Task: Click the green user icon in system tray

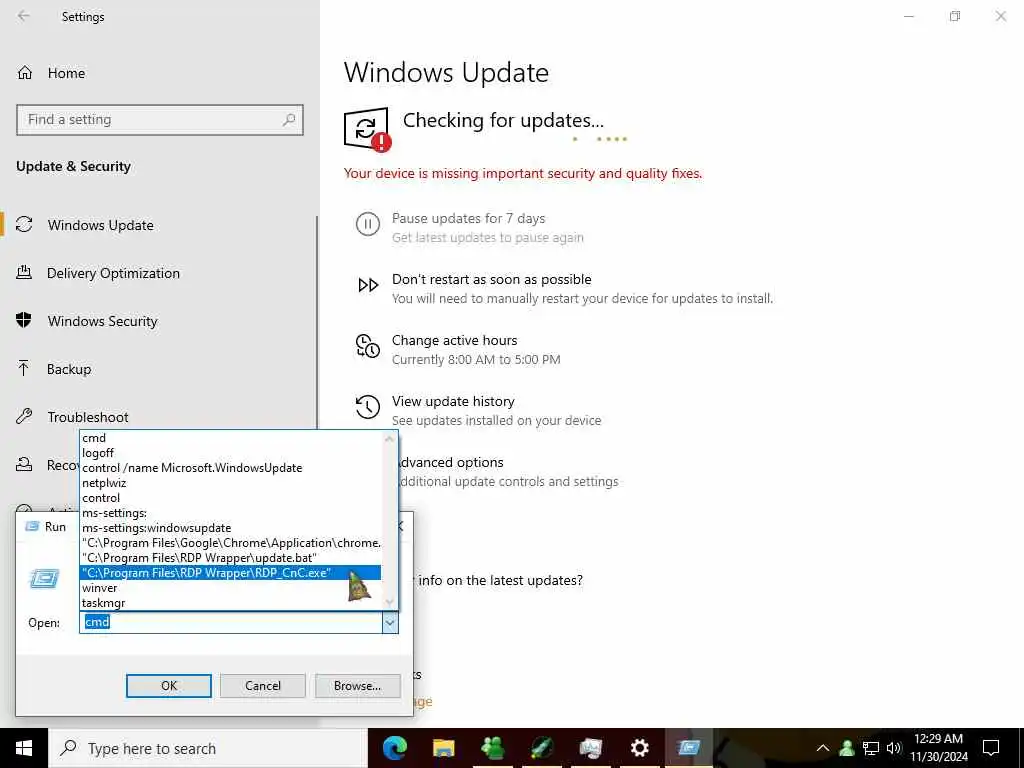Action: pos(847,748)
